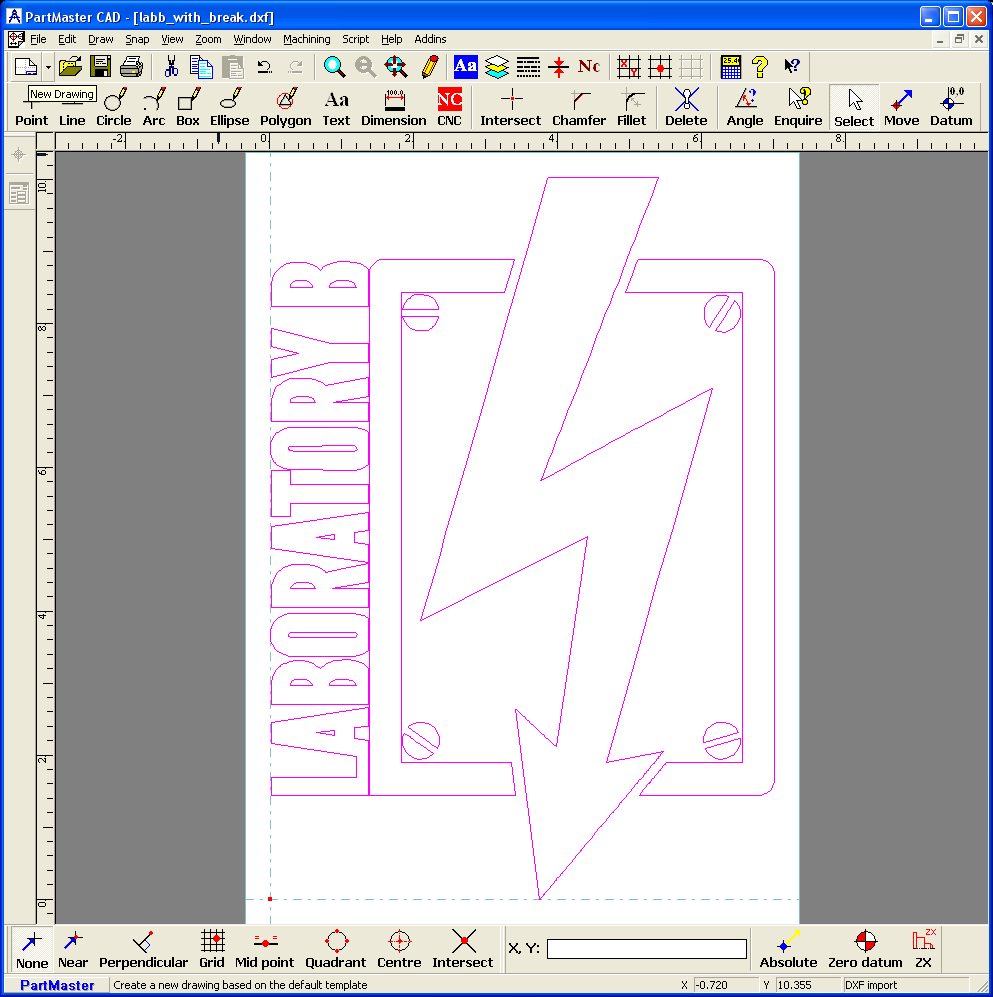993x997 pixels.
Task: Select the Circle tool
Action: [x=114, y=107]
